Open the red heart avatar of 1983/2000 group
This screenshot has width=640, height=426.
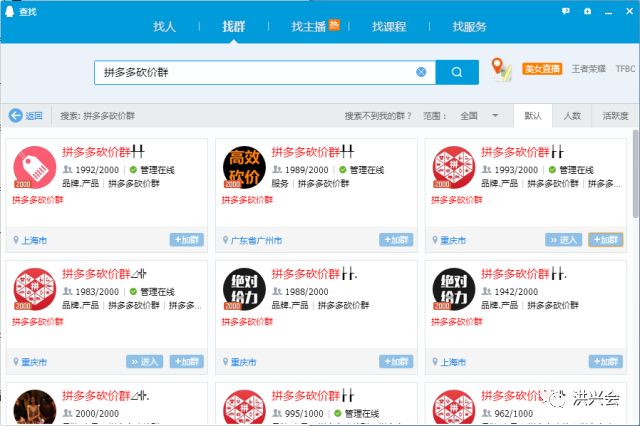[35, 289]
